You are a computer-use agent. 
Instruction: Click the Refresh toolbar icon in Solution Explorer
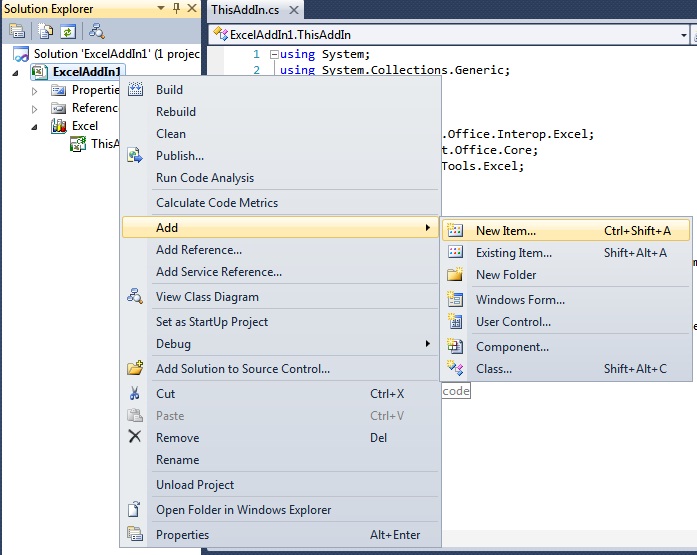pyautogui.click(x=68, y=32)
